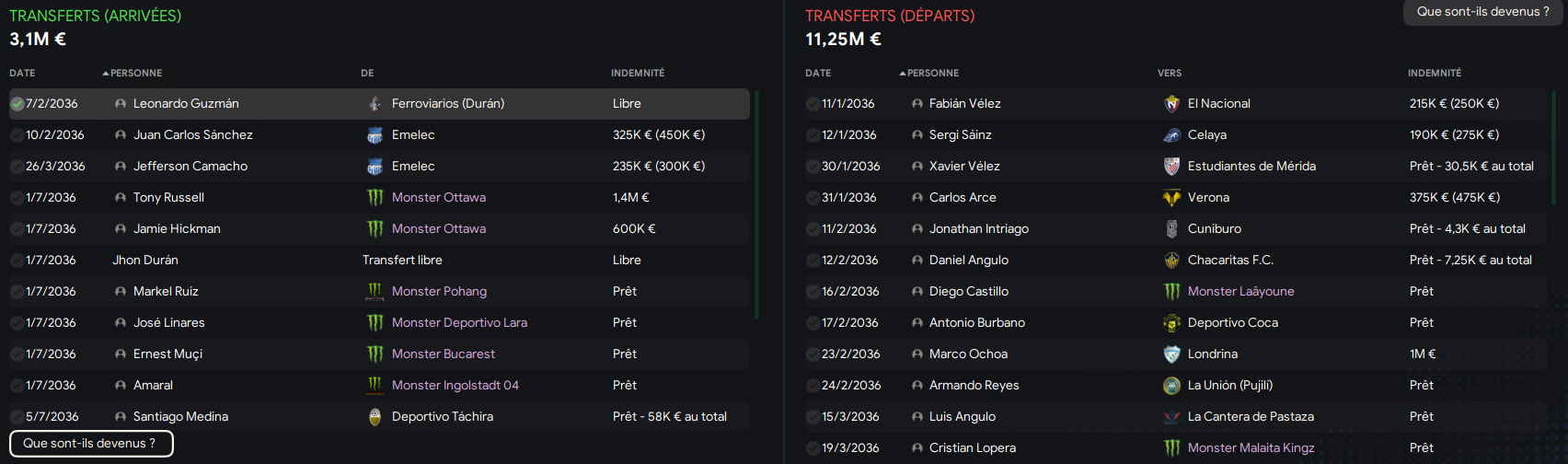The image size is (1568, 464).
Task: Click the Emelec club badge beside Juan Carlos Sánchez
Action: [x=375, y=135]
